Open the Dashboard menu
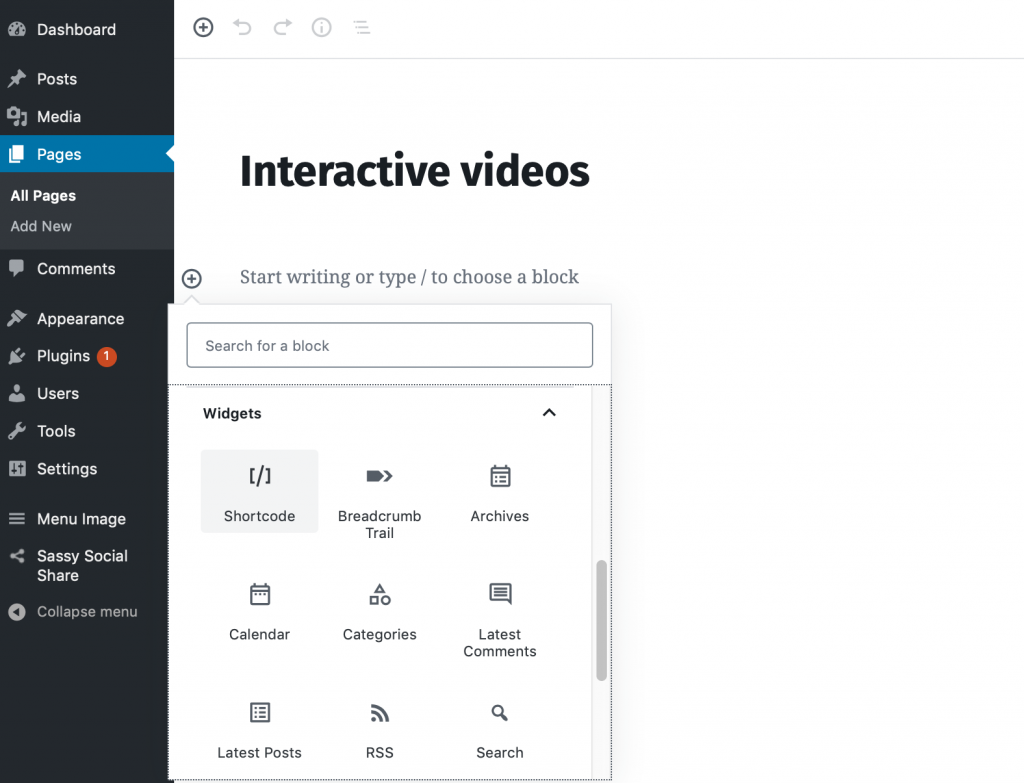The height and width of the screenshot is (783, 1024). (87, 29)
